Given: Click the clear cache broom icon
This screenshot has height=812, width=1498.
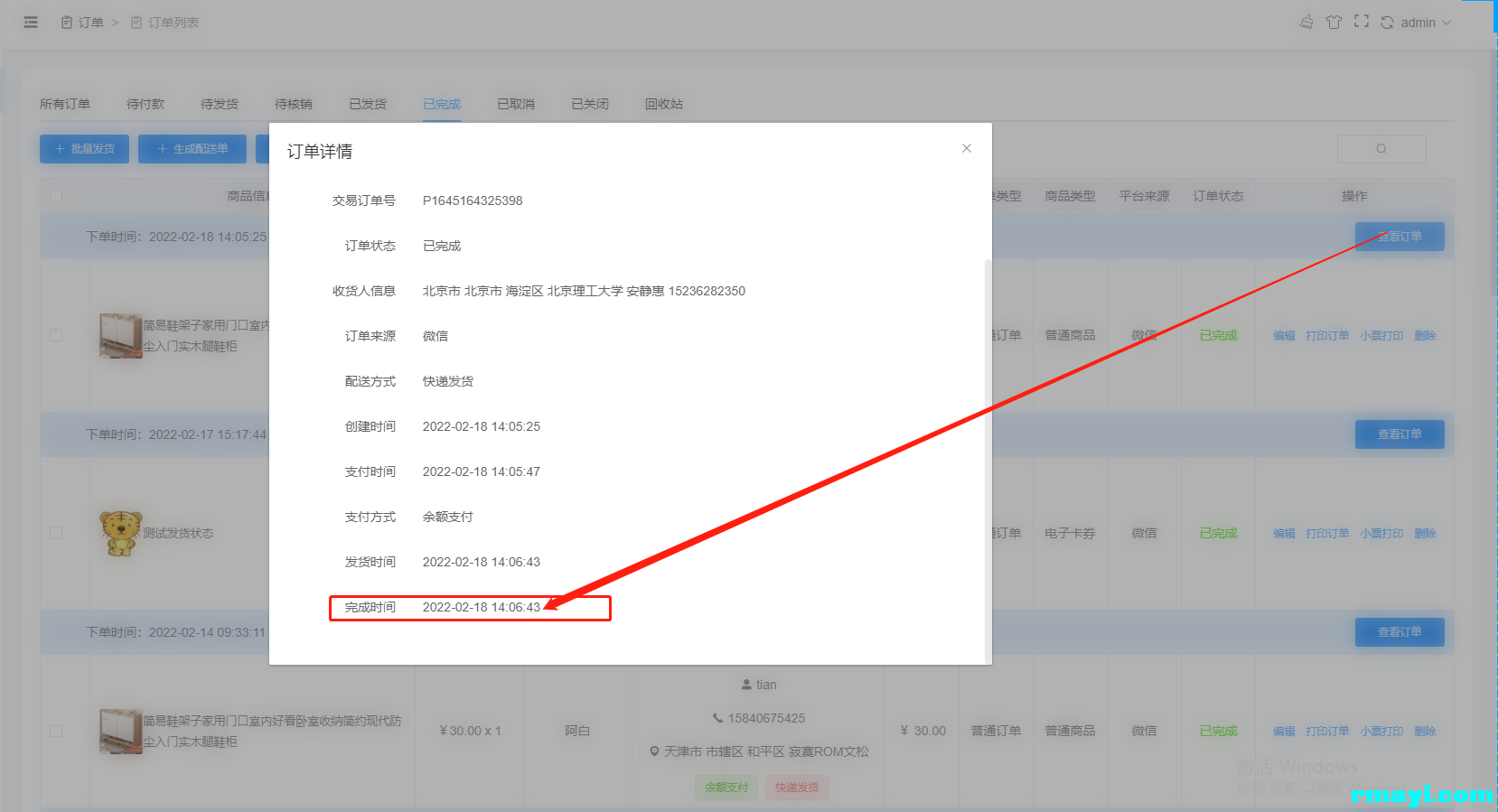Looking at the screenshot, I should point(1306,22).
